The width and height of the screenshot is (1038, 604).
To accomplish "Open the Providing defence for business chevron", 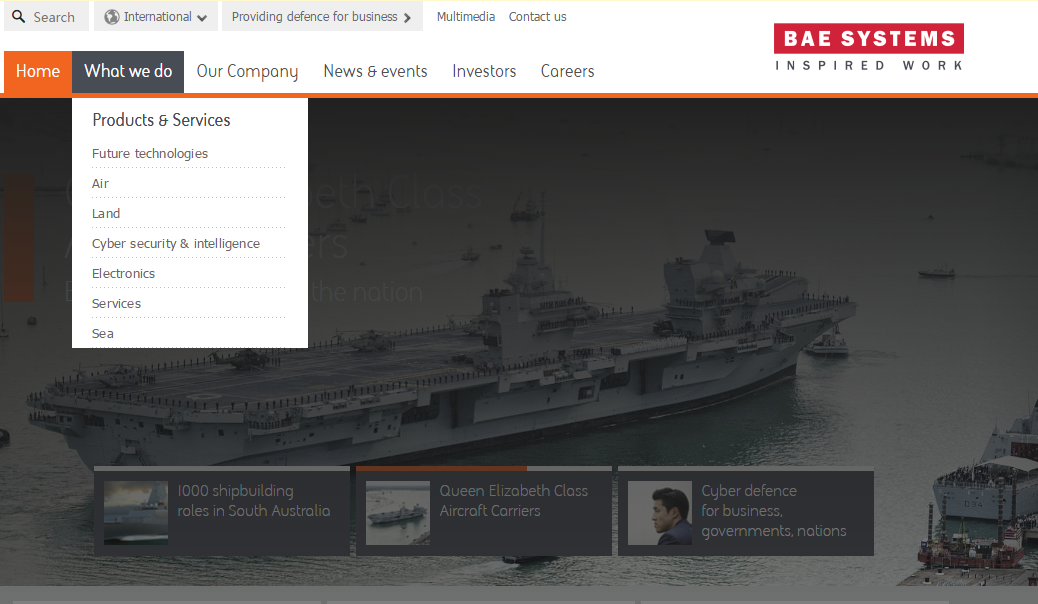I will 407,18.
